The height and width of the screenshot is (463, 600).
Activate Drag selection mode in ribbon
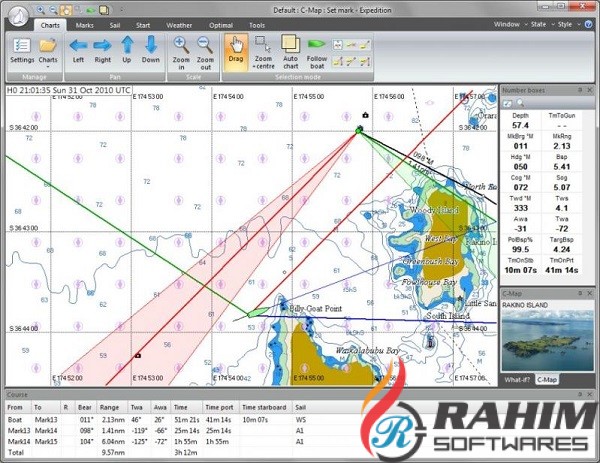[236, 52]
